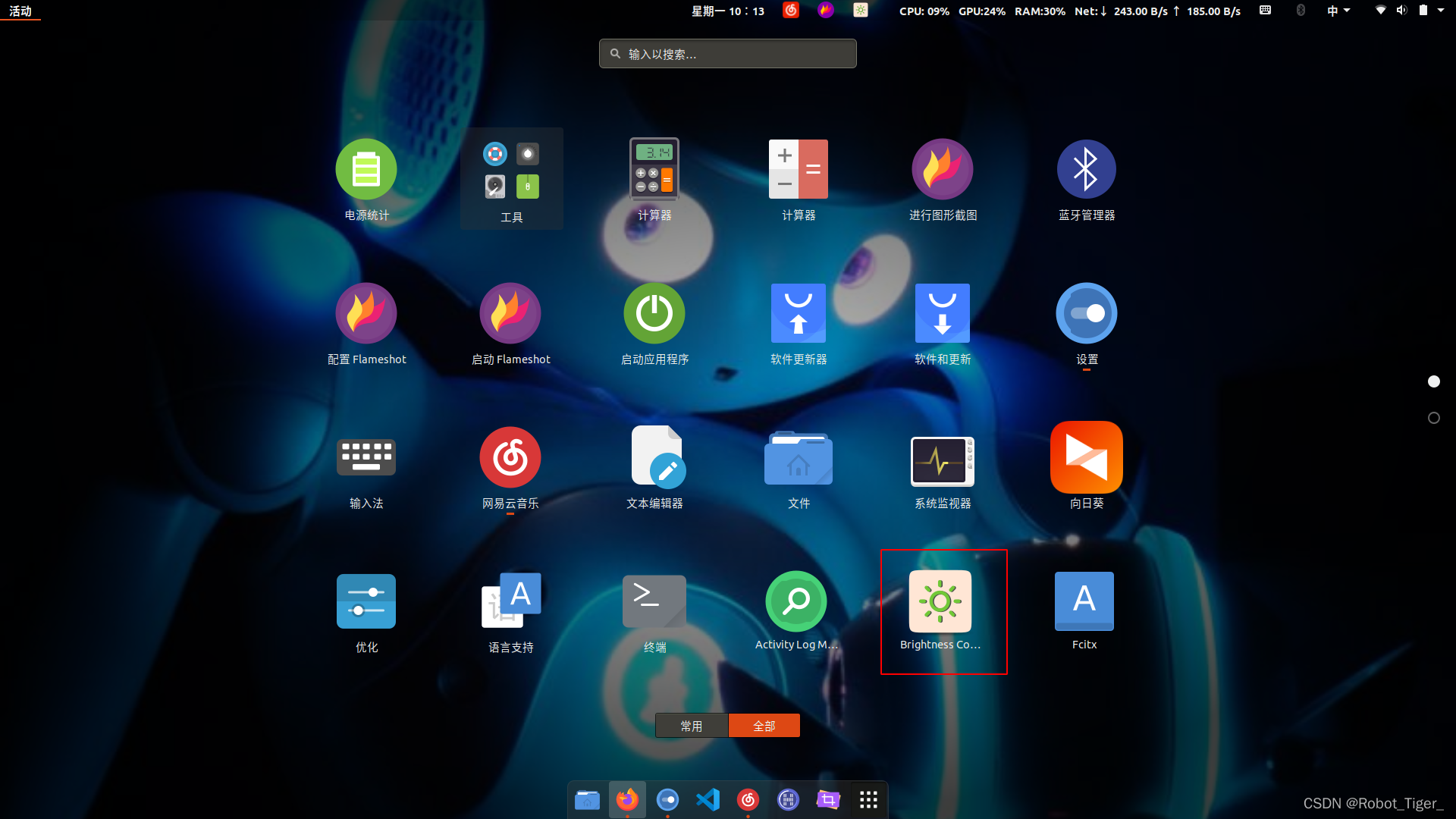Click Wi-Fi icon in top bar
The image size is (1456, 819).
[1381, 10]
